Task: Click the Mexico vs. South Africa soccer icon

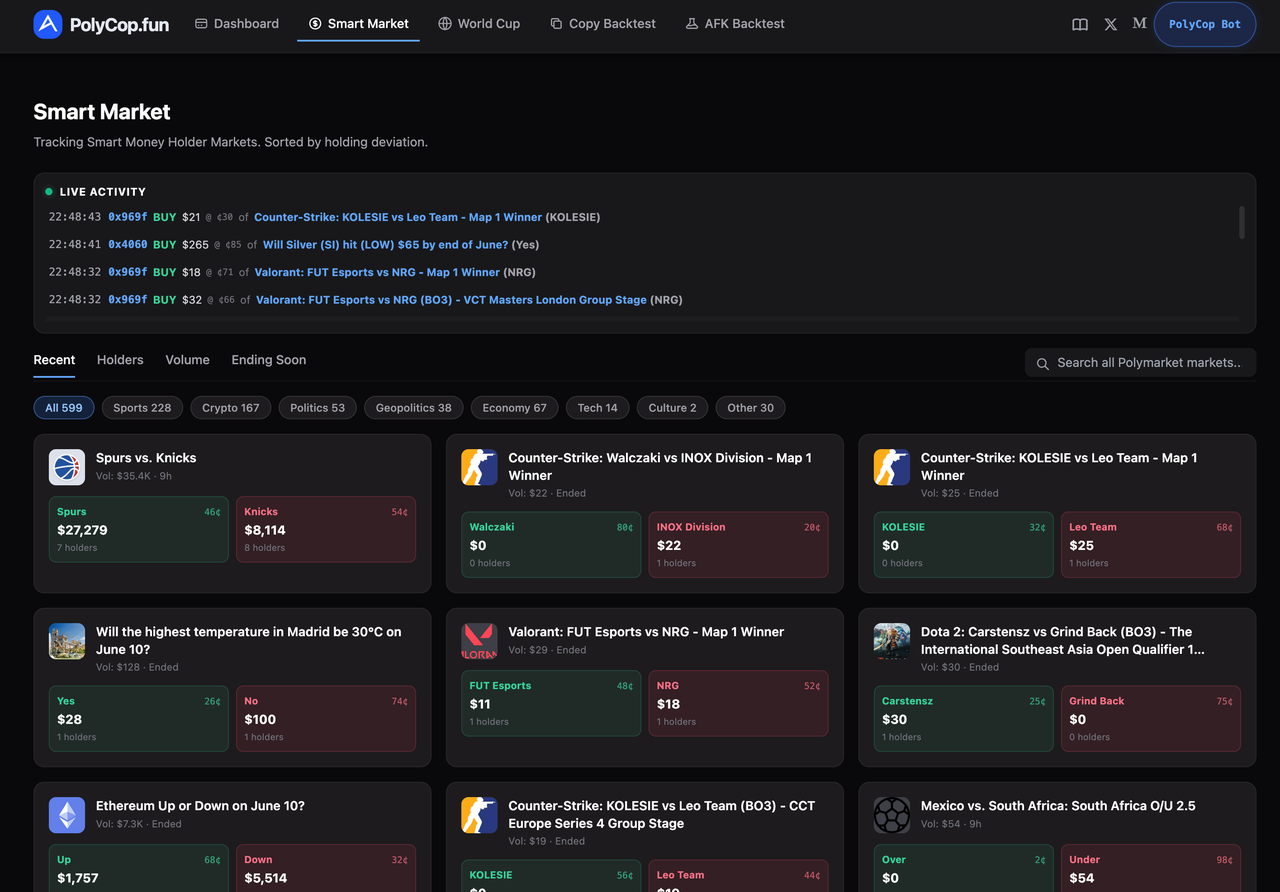Action: (x=892, y=815)
